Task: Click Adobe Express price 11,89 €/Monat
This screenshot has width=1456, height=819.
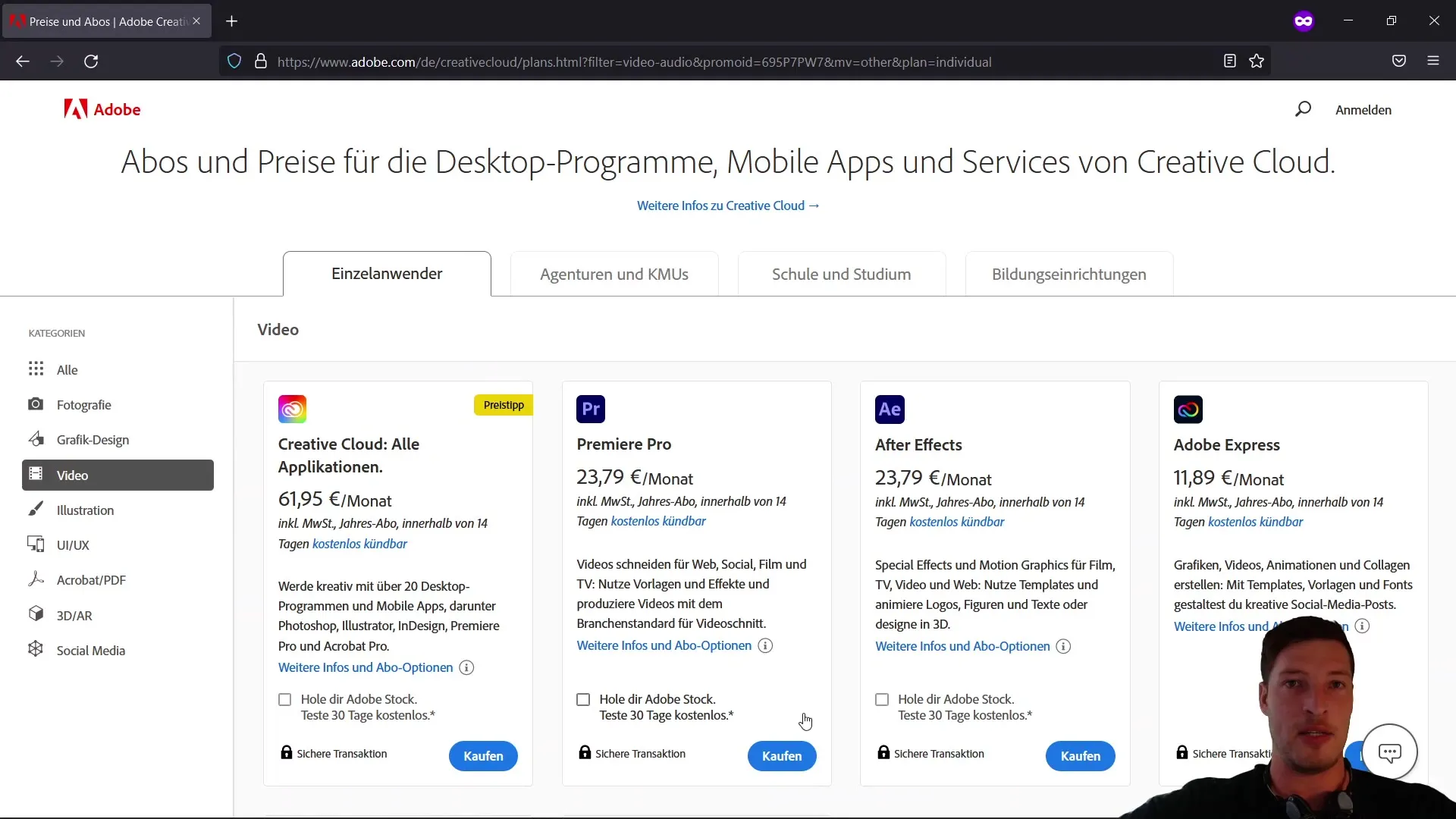Action: 1228,479
